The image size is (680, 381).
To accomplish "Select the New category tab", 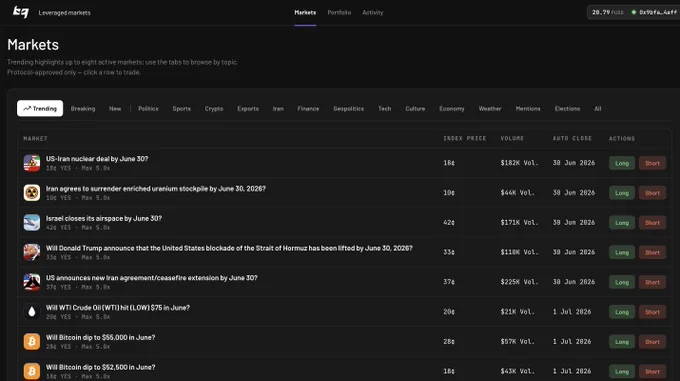I will 115,108.
